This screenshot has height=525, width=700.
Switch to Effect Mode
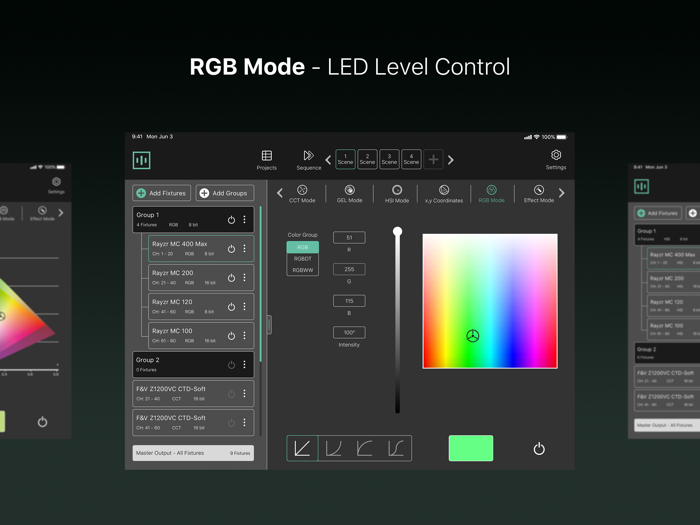[x=539, y=194]
